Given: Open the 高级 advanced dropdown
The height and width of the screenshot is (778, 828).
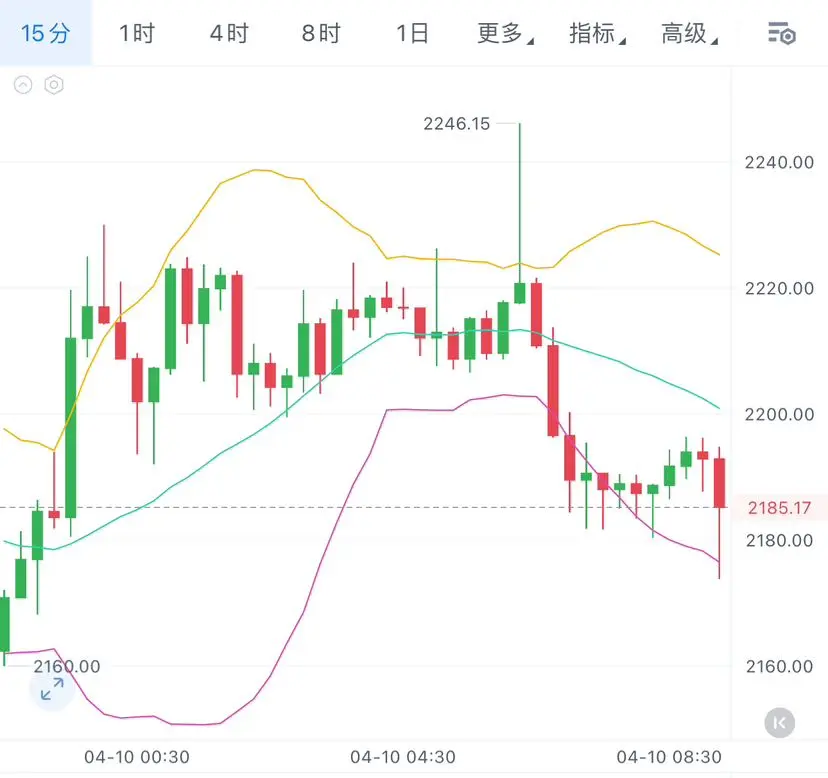Looking at the screenshot, I should point(688,34).
